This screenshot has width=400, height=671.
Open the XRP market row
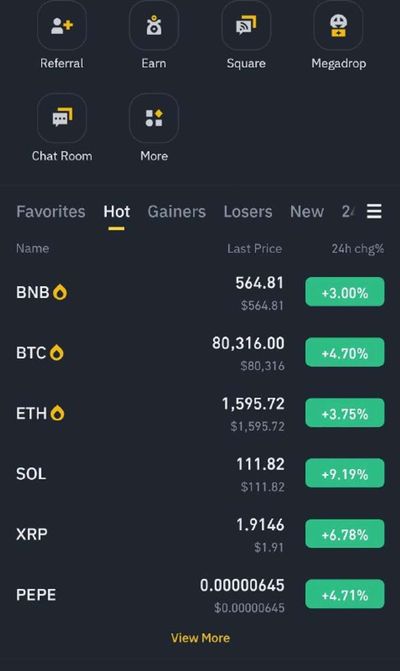(x=200, y=534)
